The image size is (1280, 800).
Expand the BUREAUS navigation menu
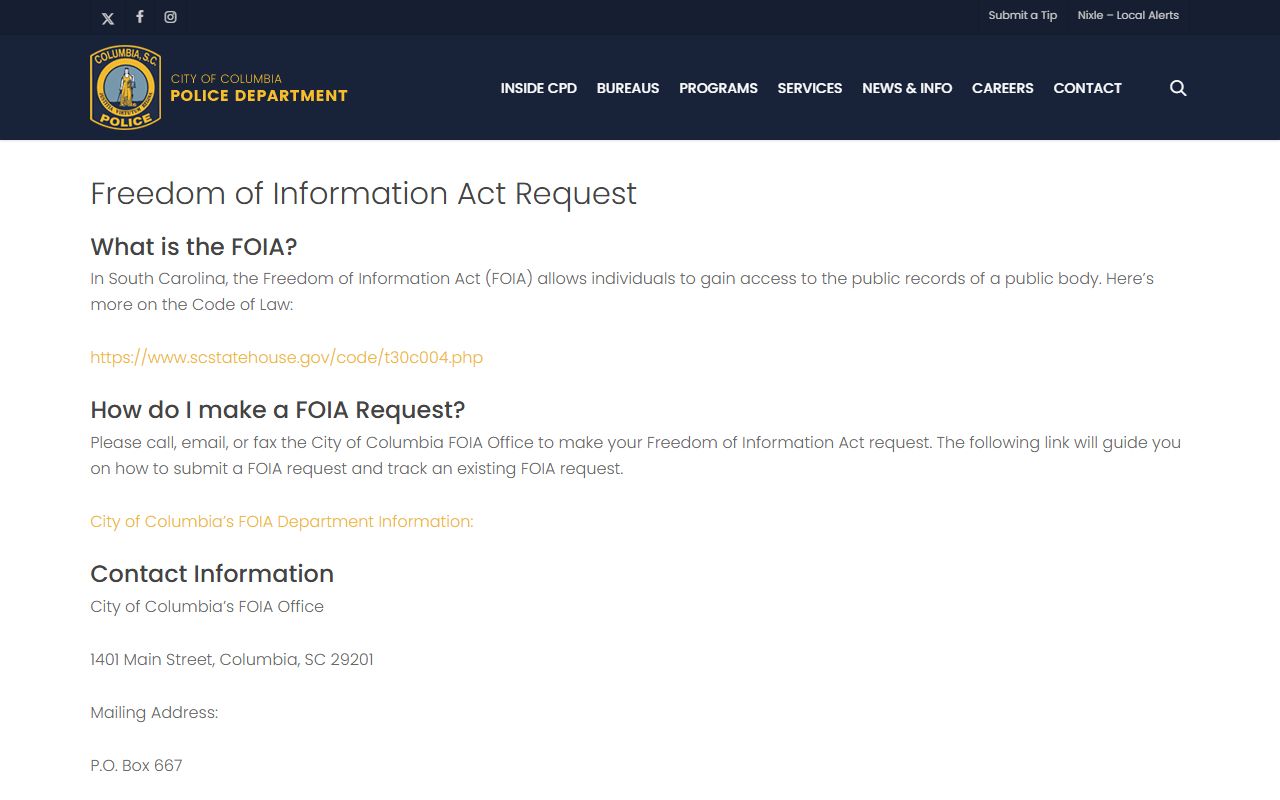tap(628, 88)
